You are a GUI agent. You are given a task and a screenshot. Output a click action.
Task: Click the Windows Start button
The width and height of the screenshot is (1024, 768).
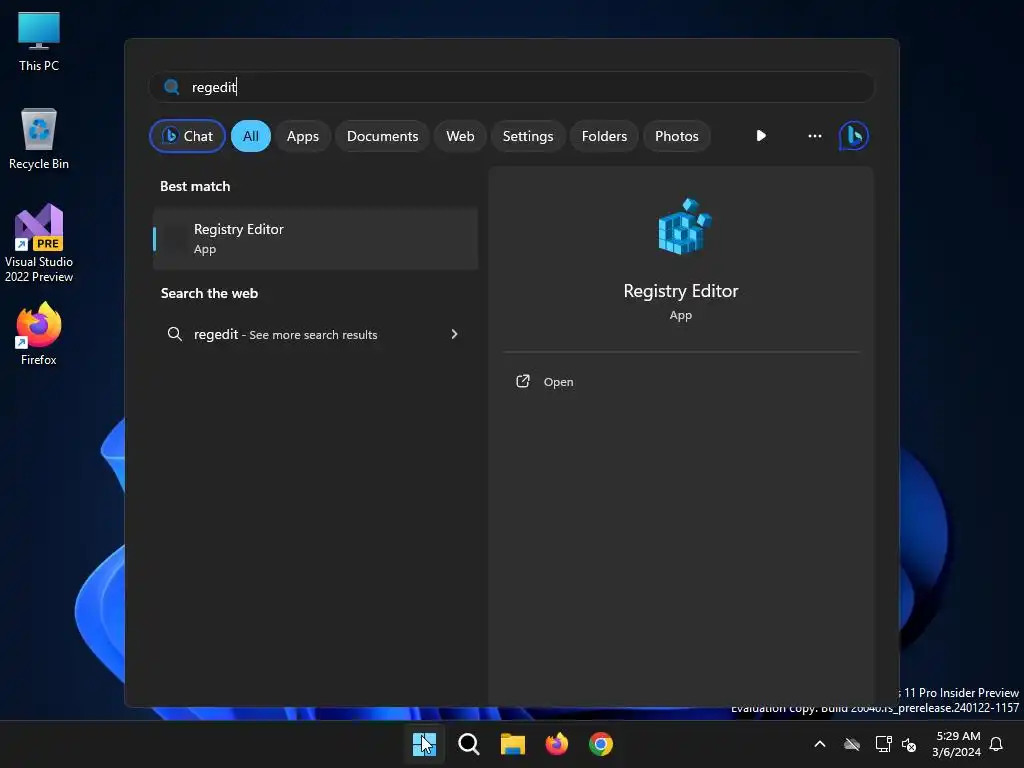pyautogui.click(x=424, y=744)
